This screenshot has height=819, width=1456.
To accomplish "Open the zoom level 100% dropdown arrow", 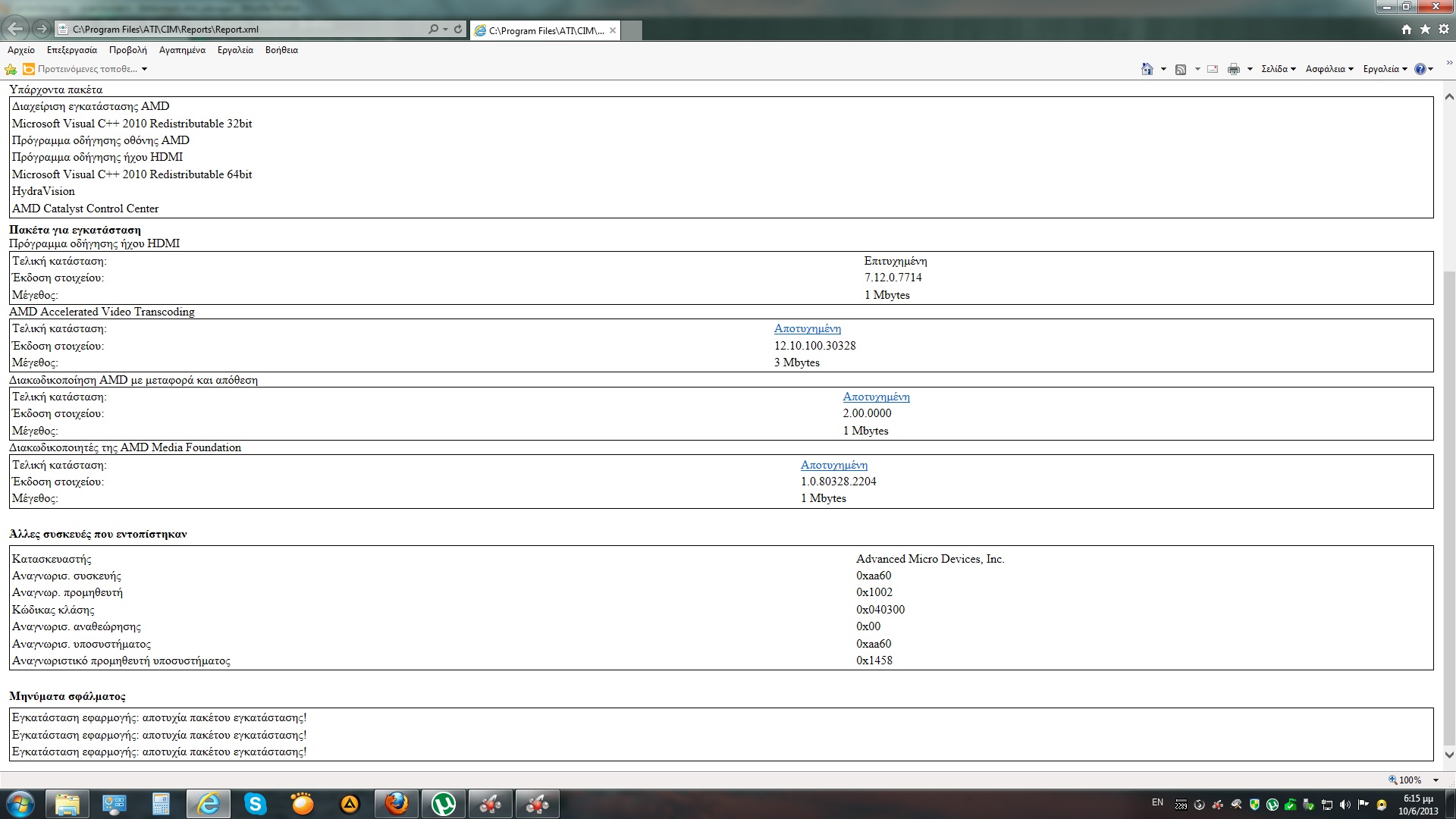I will pyautogui.click(x=1436, y=780).
